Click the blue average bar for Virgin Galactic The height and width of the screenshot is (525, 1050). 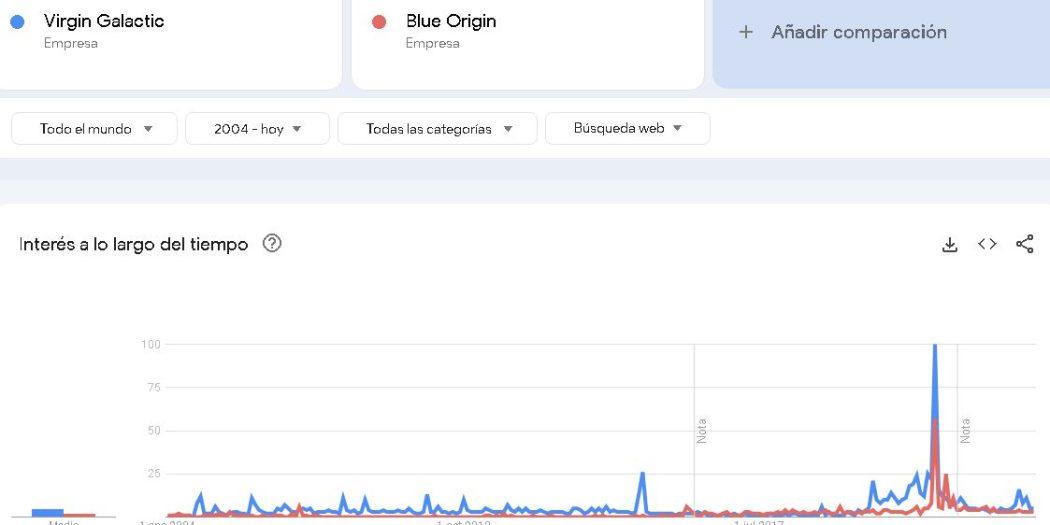pos(48,513)
